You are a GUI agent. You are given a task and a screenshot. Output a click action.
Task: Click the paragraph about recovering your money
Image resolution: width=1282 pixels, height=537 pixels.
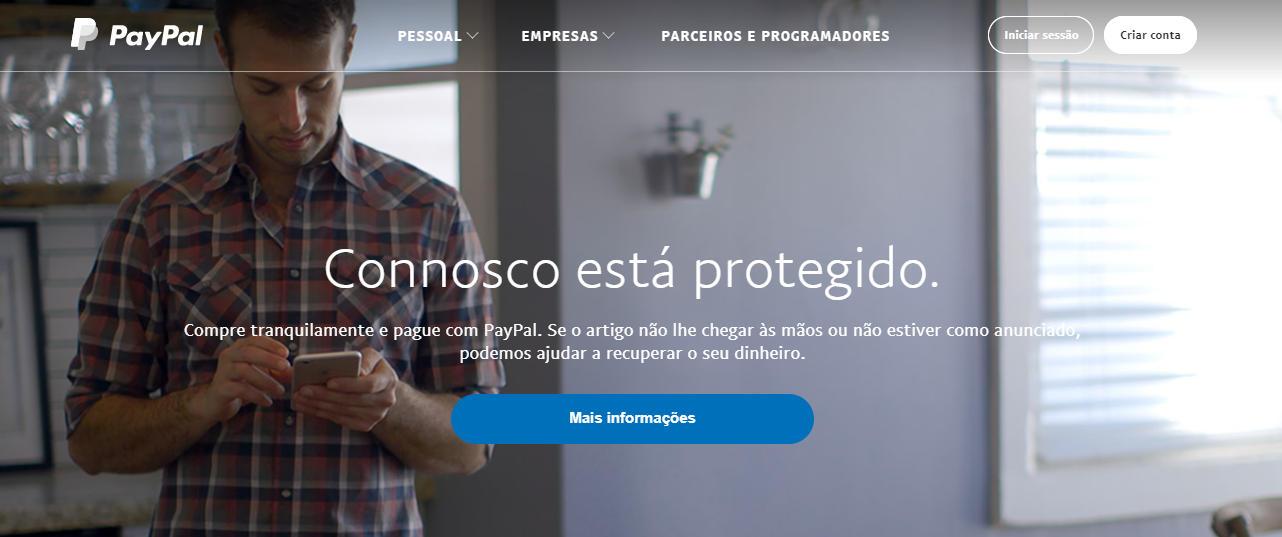(x=632, y=341)
